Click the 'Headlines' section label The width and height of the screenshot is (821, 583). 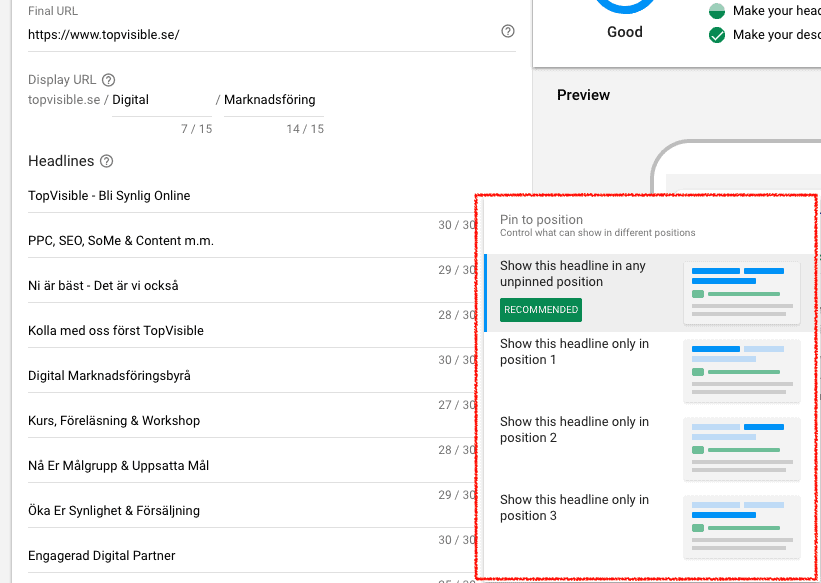click(61, 161)
